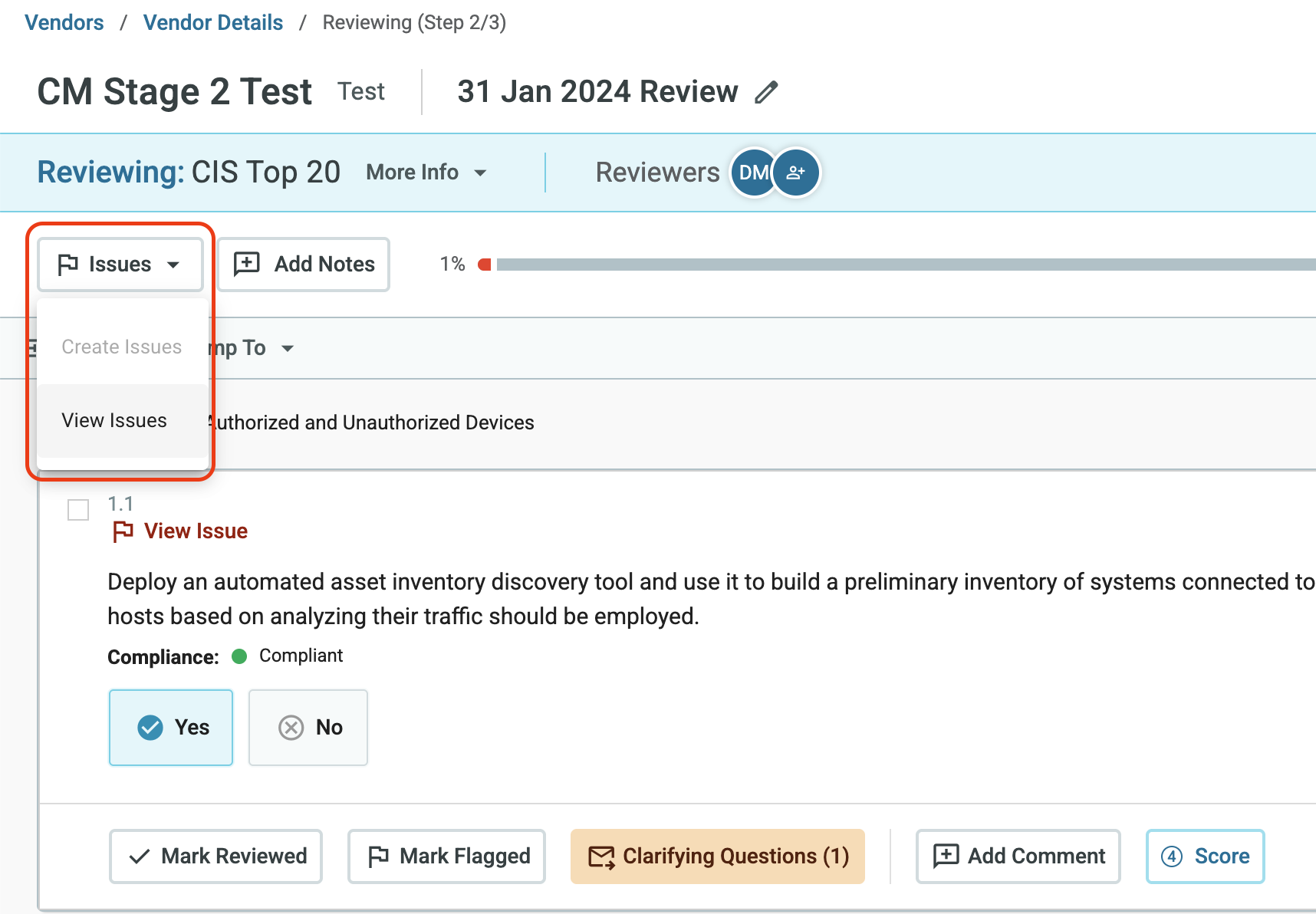This screenshot has height=914, width=1316.
Task: Choose the No compliance answer
Action: [308, 728]
